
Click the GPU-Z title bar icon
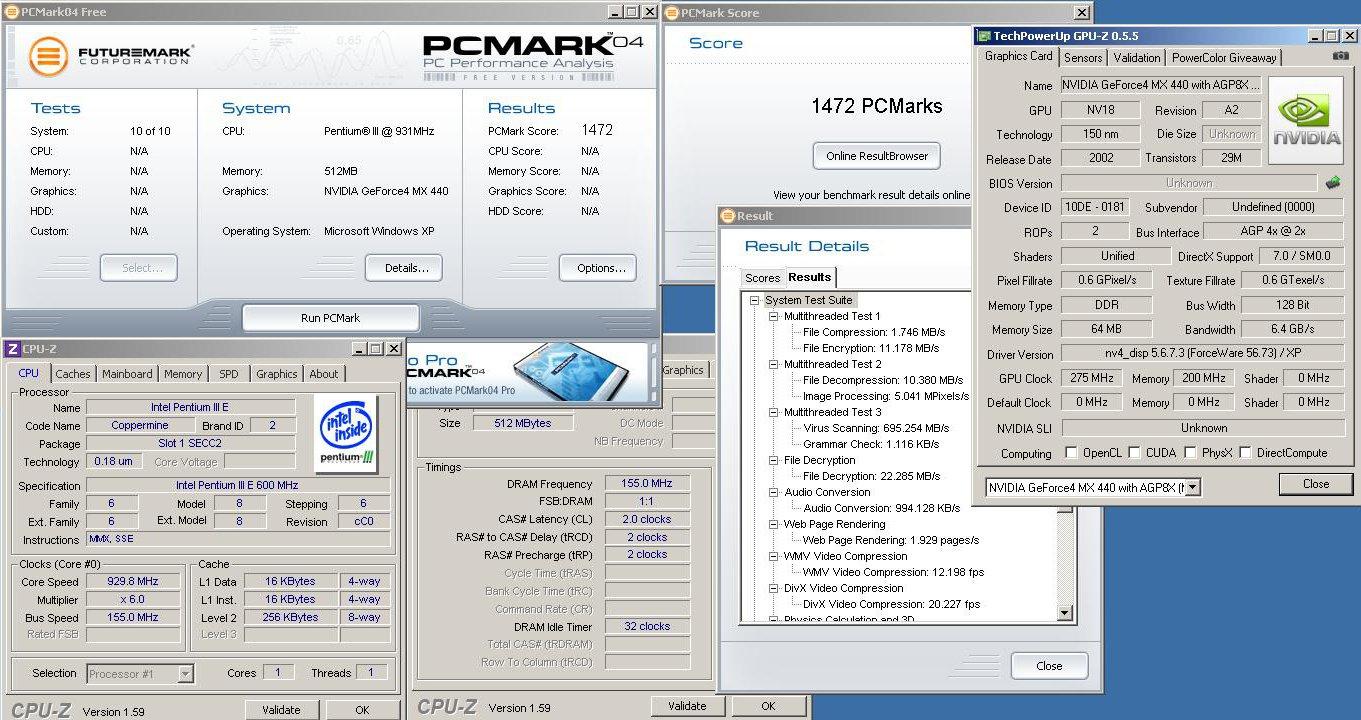[x=984, y=36]
